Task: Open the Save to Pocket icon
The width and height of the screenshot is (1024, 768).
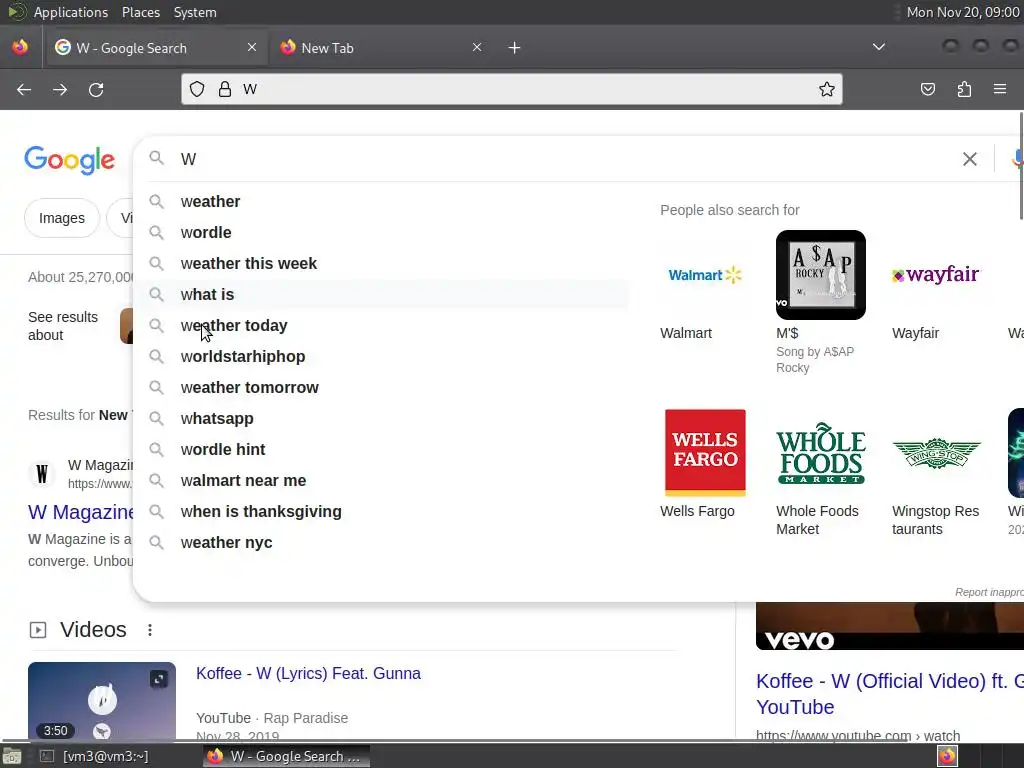Action: [928, 89]
